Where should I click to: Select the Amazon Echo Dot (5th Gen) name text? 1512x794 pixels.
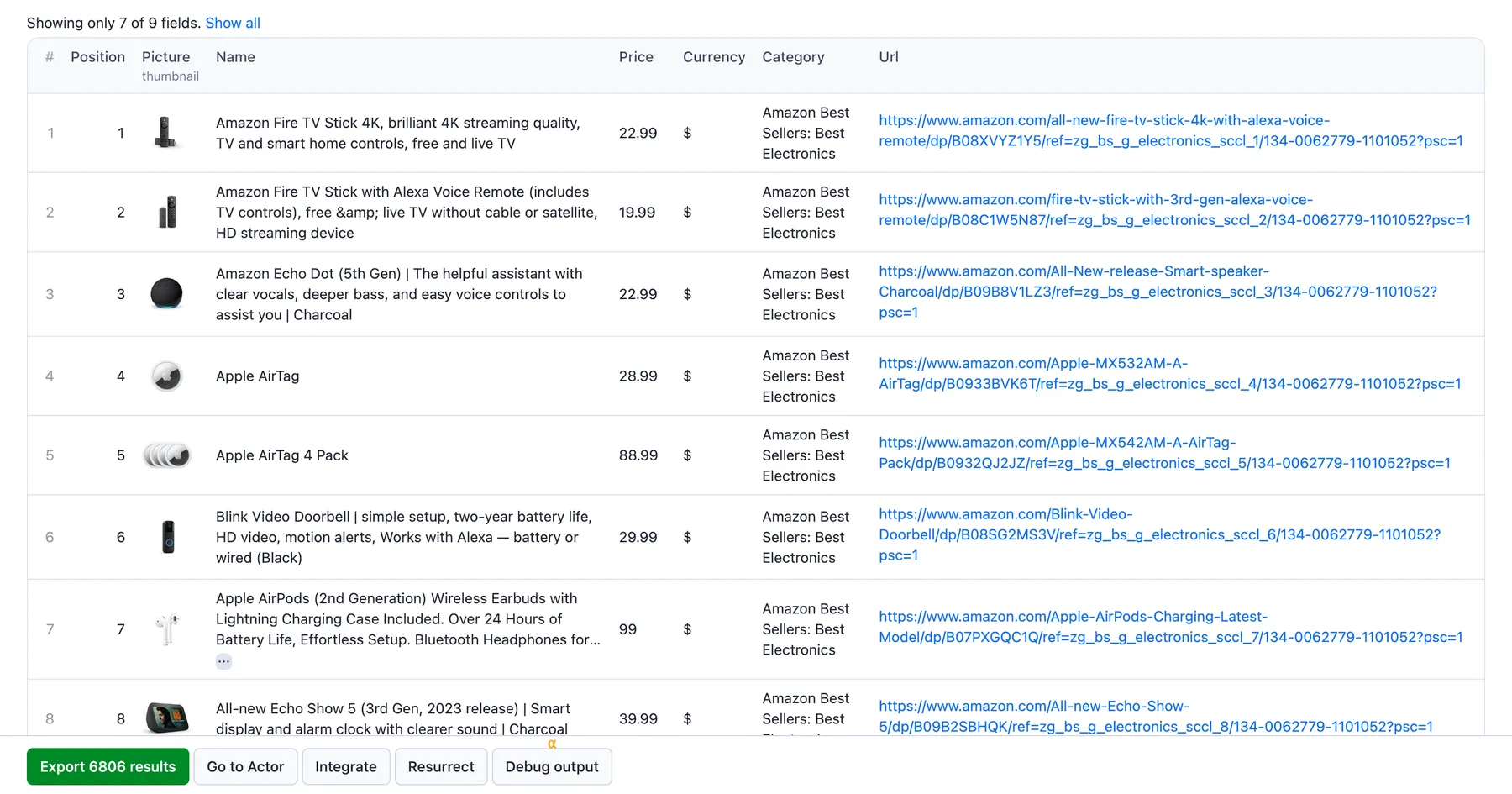pyautogui.click(x=399, y=294)
